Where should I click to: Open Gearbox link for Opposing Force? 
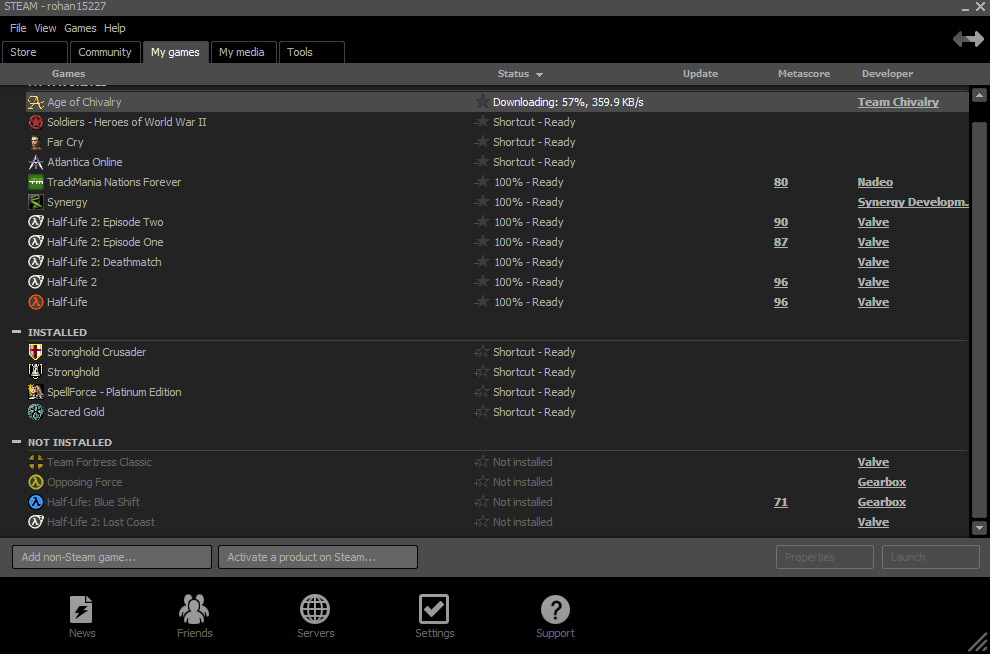(x=881, y=482)
